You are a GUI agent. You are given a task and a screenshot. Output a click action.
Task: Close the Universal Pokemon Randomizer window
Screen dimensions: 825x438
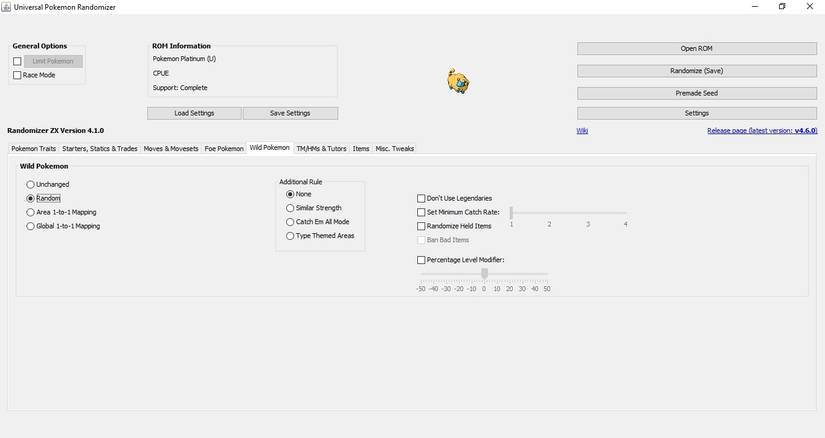810,7
